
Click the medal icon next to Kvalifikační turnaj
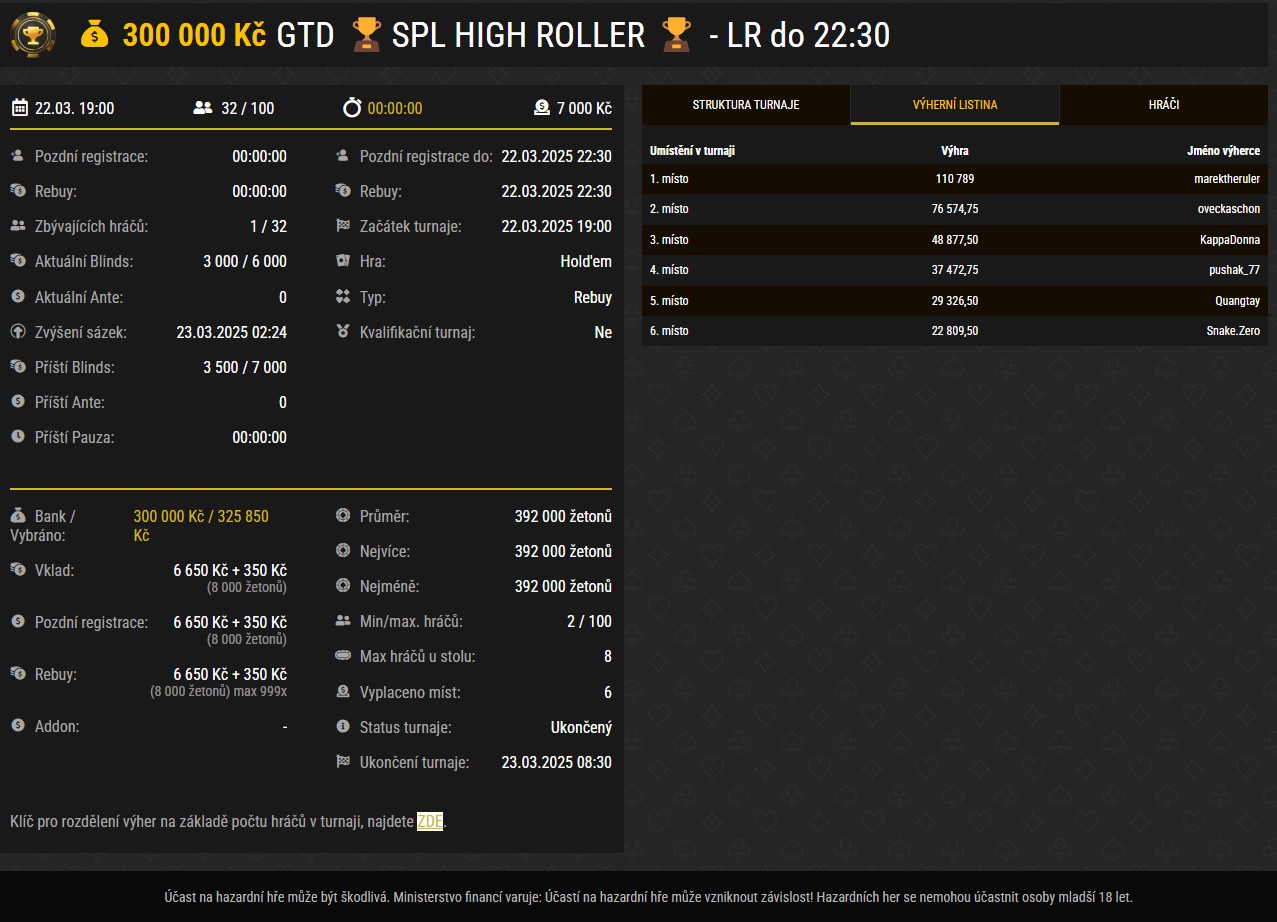coord(343,332)
